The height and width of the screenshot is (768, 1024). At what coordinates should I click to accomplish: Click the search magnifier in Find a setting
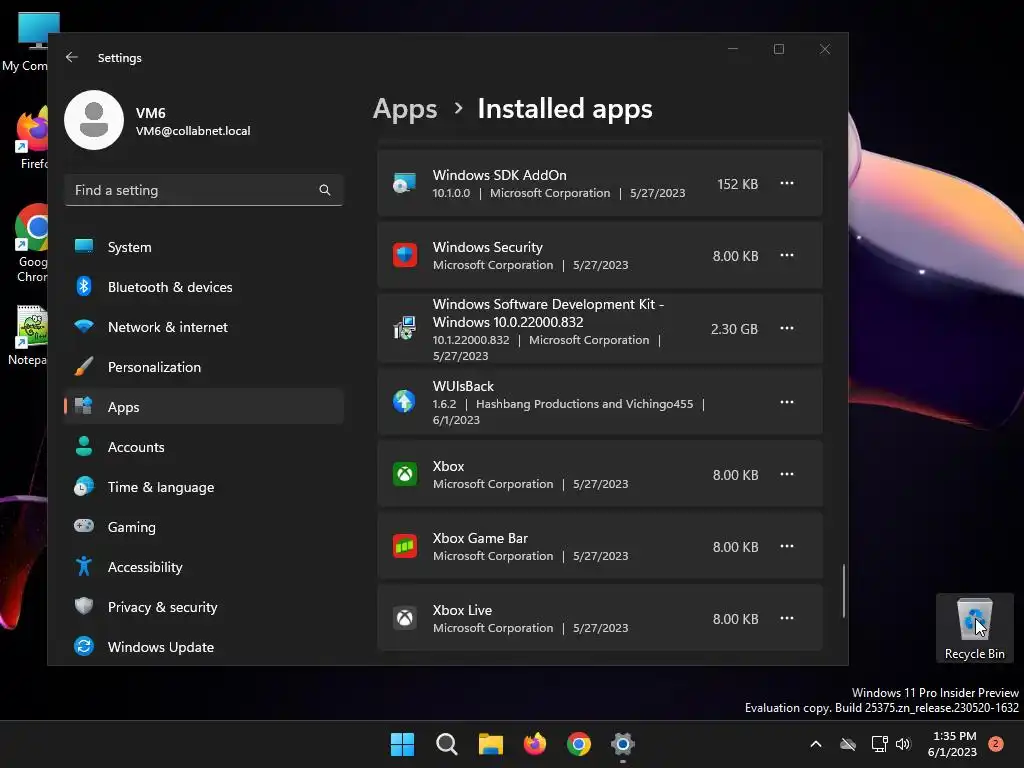(325, 190)
